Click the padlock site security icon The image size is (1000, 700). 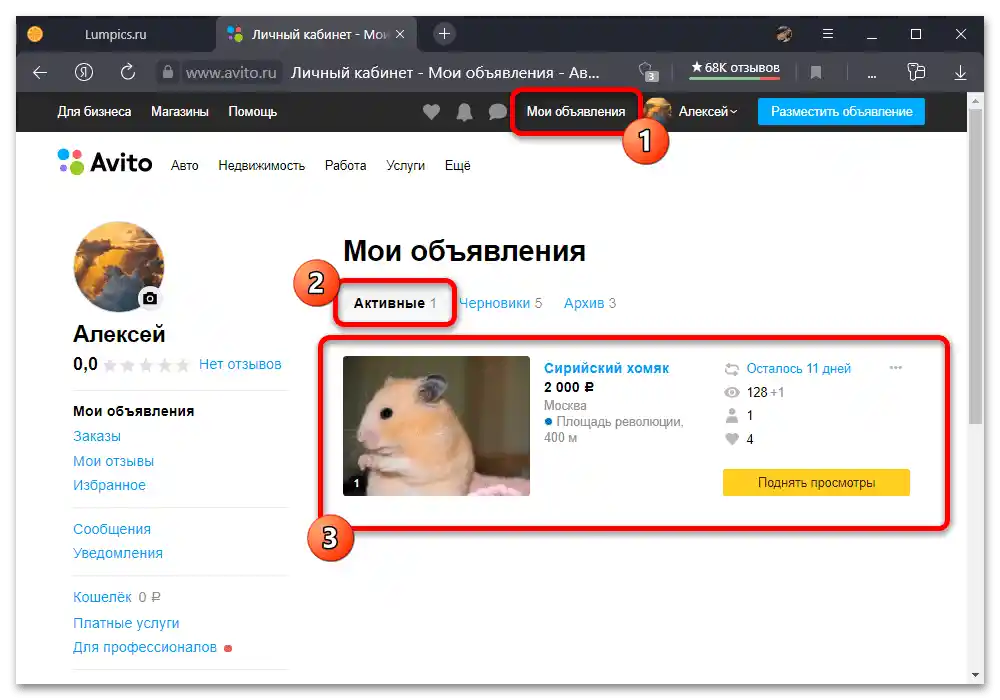[167, 72]
